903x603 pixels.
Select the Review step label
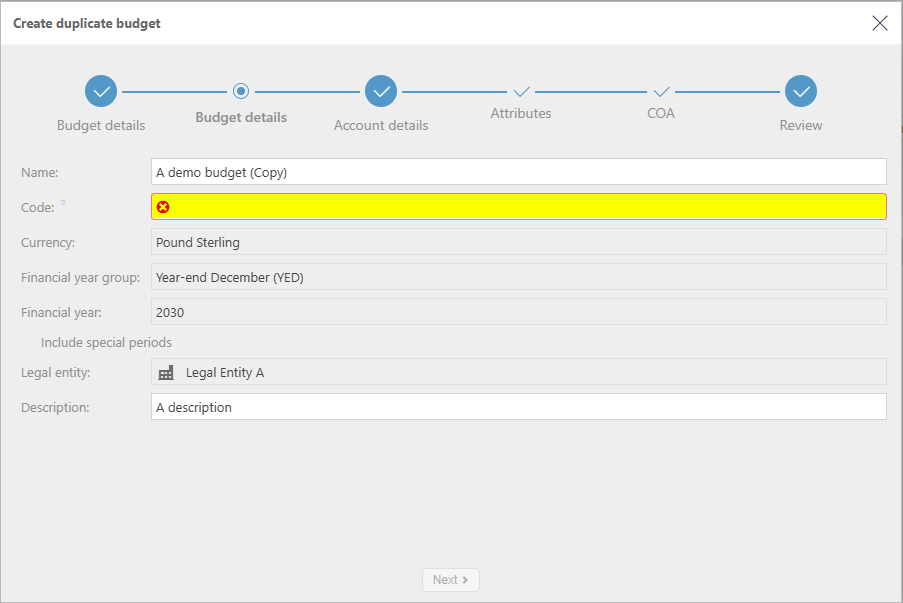tap(801, 126)
